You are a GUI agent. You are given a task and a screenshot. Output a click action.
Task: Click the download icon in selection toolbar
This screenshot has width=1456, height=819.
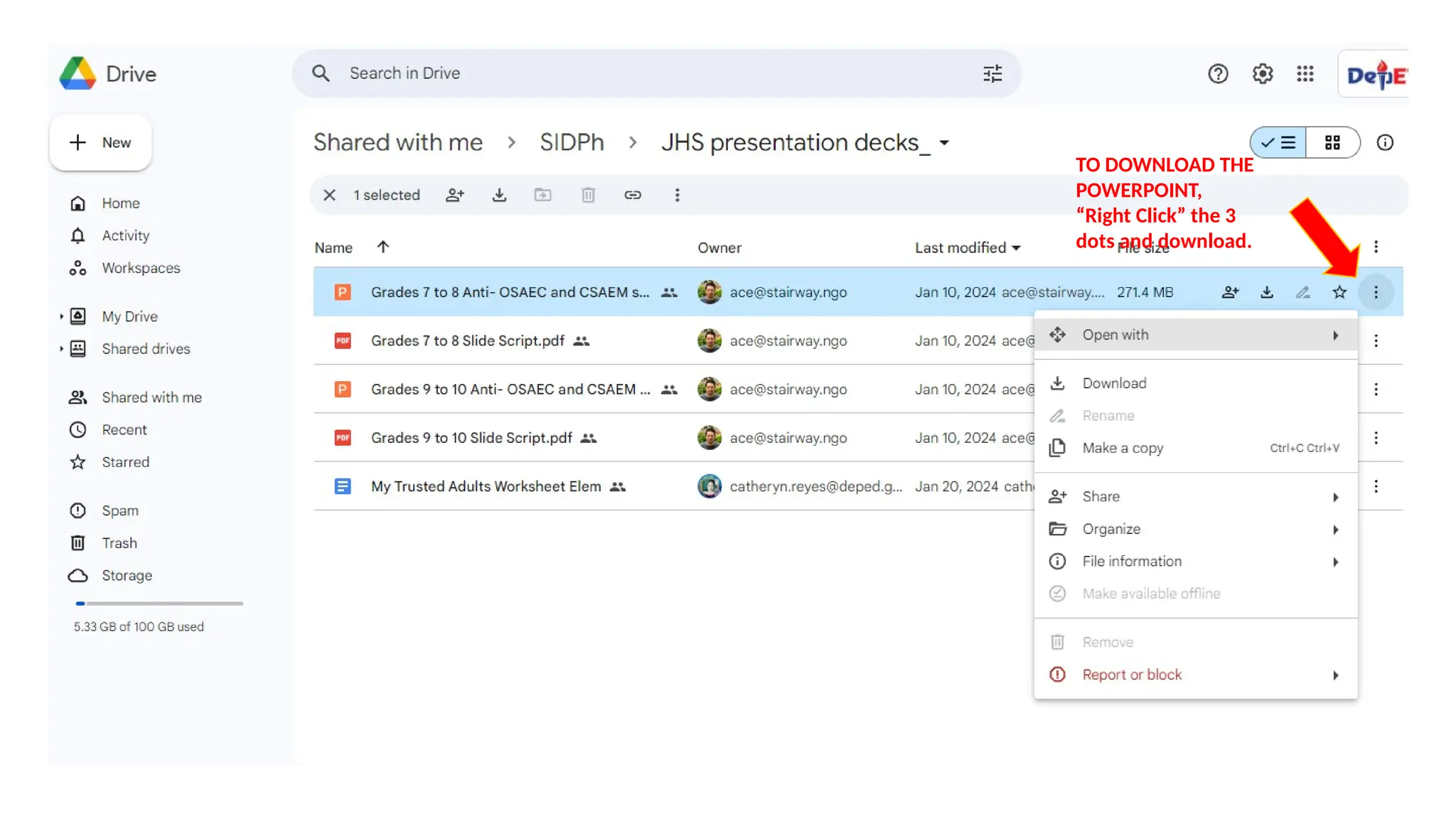499,195
